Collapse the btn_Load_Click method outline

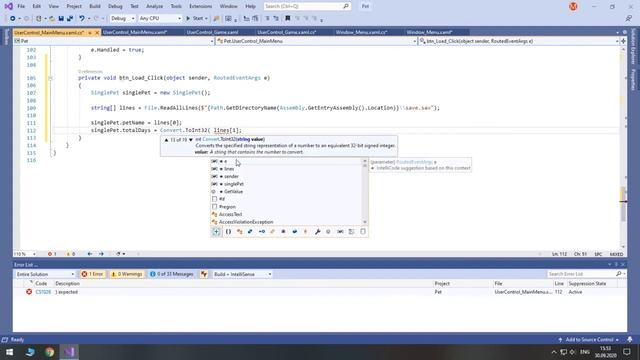(x=51, y=78)
